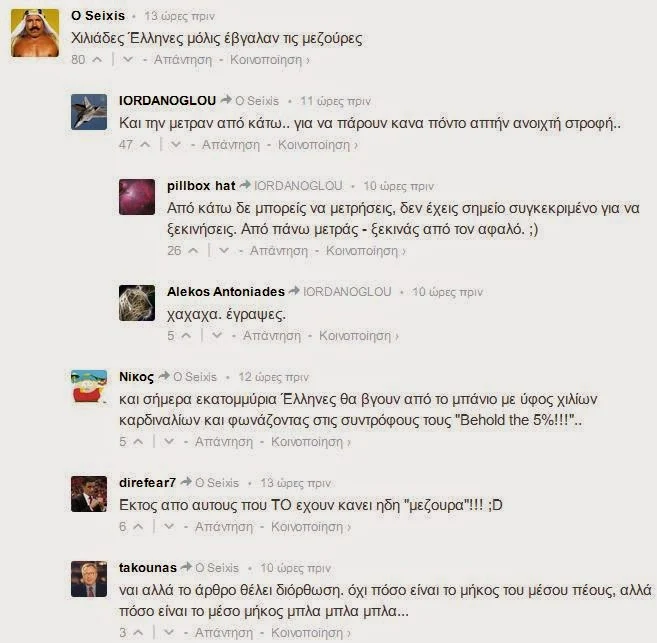Upvote Alekos Antoniades' comment
657x643 pixels.
point(186,336)
